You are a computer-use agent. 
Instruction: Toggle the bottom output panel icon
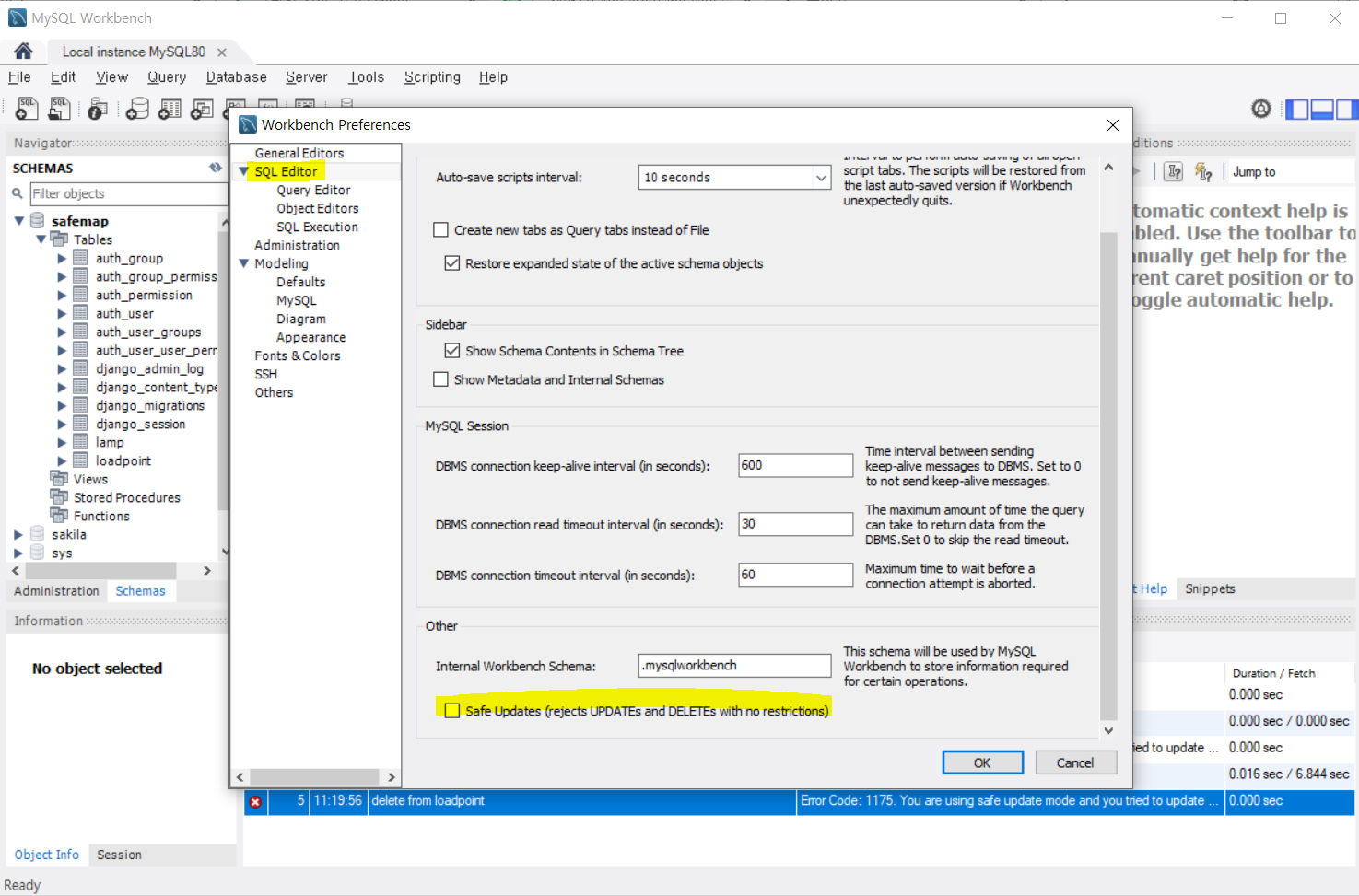1322,109
